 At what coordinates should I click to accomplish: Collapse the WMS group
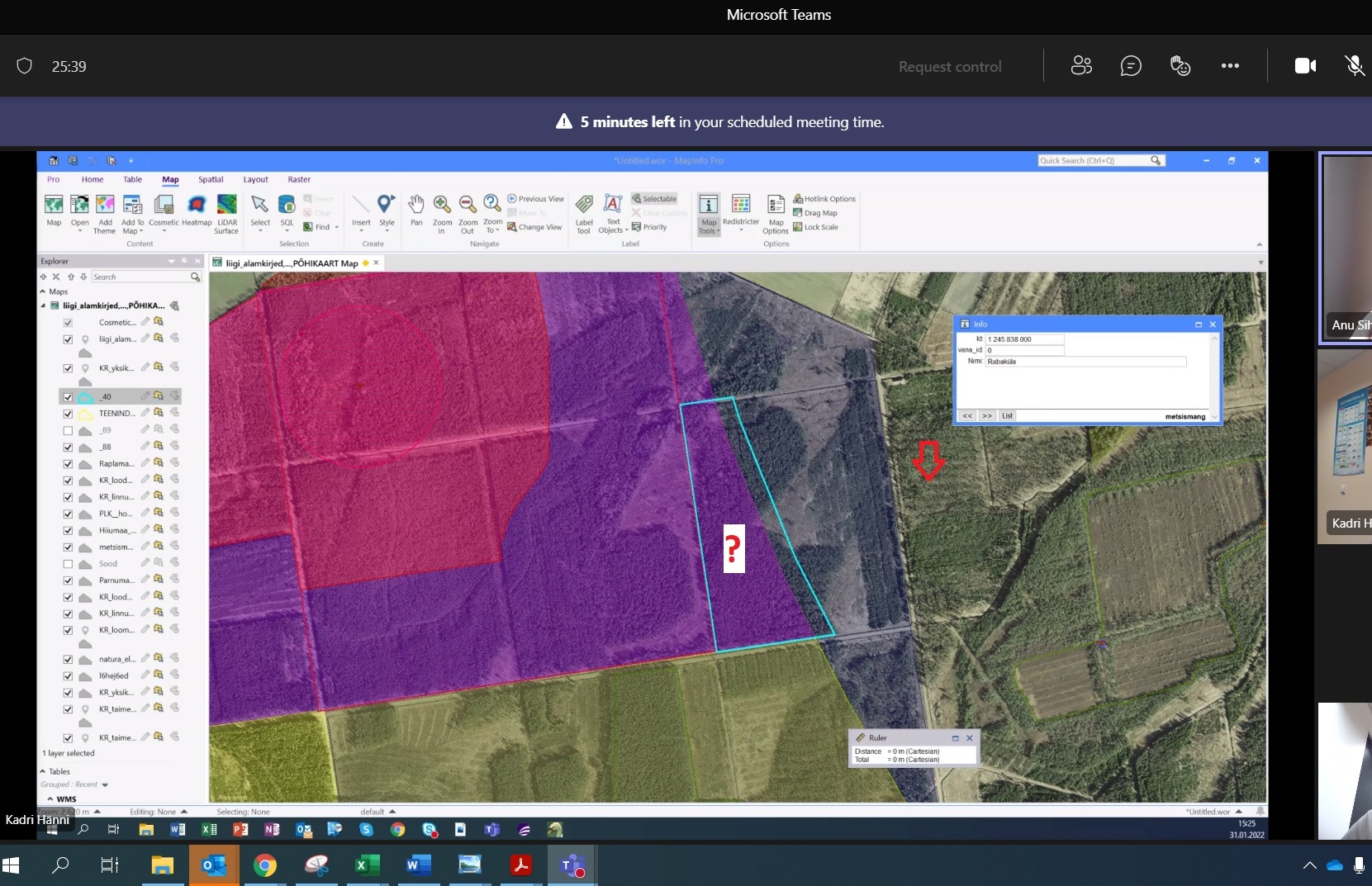(50, 799)
